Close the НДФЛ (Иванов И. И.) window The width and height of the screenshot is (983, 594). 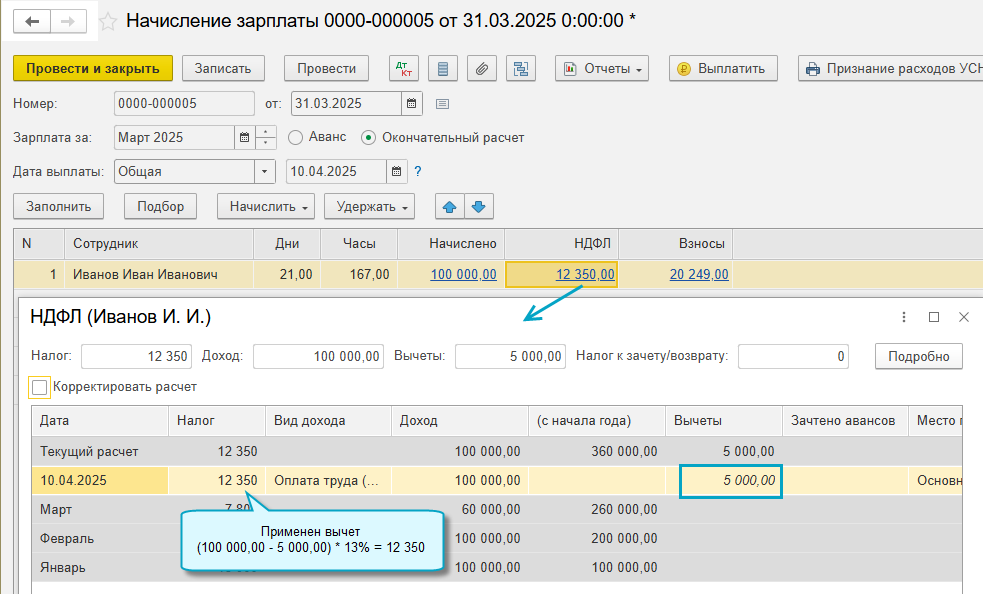coord(964,317)
